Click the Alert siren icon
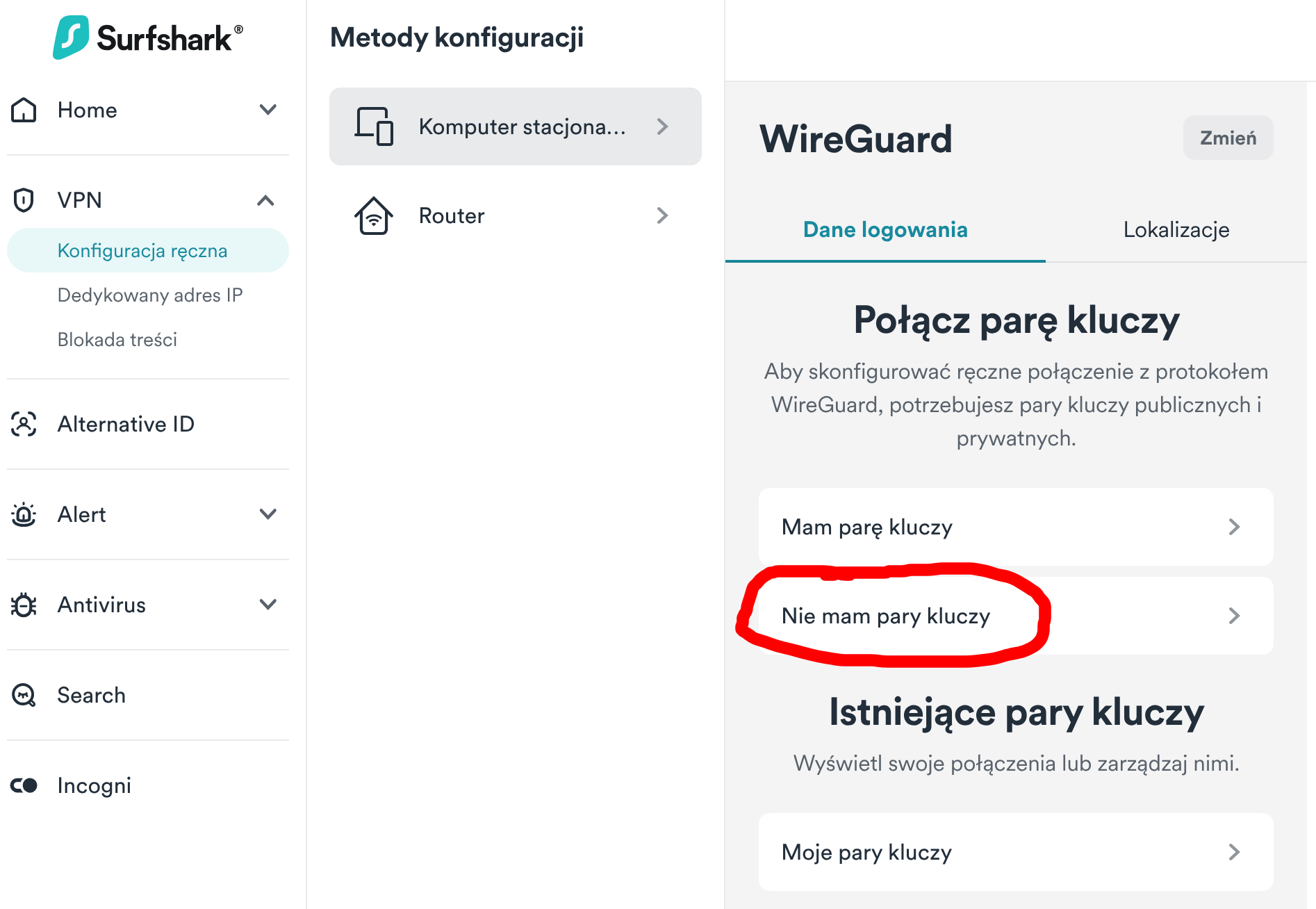 pyautogui.click(x=24, y=514)
